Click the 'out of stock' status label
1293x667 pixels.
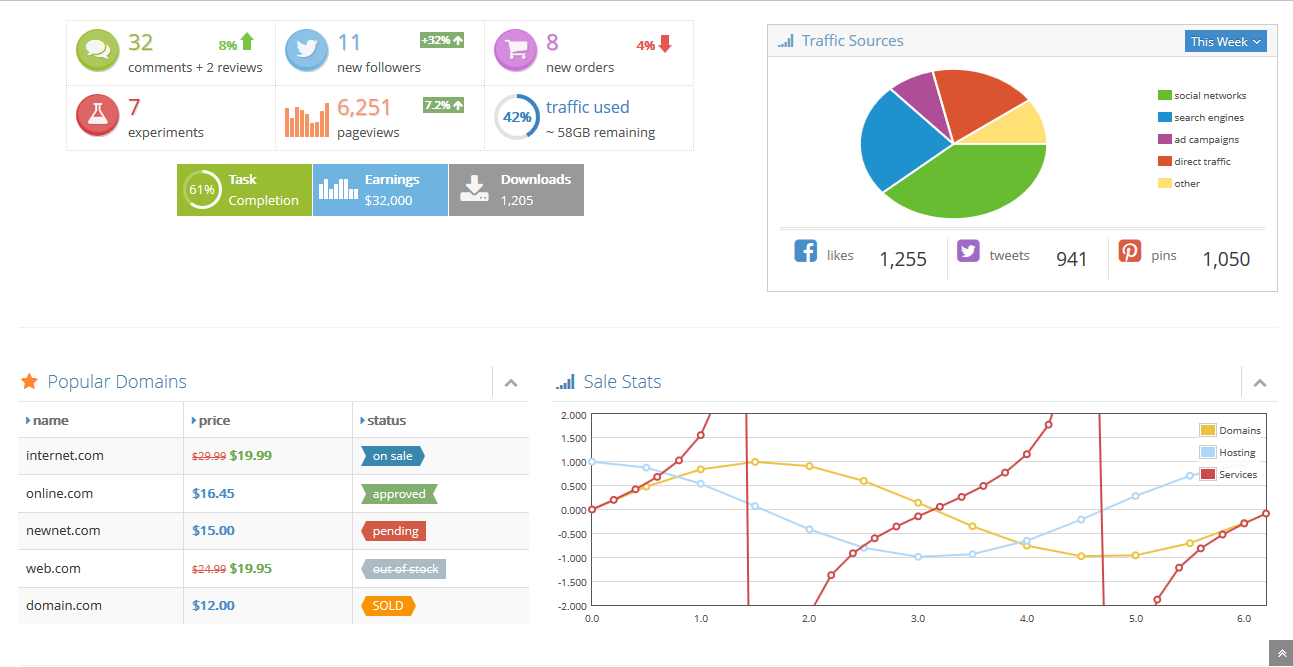click(404, 569)
